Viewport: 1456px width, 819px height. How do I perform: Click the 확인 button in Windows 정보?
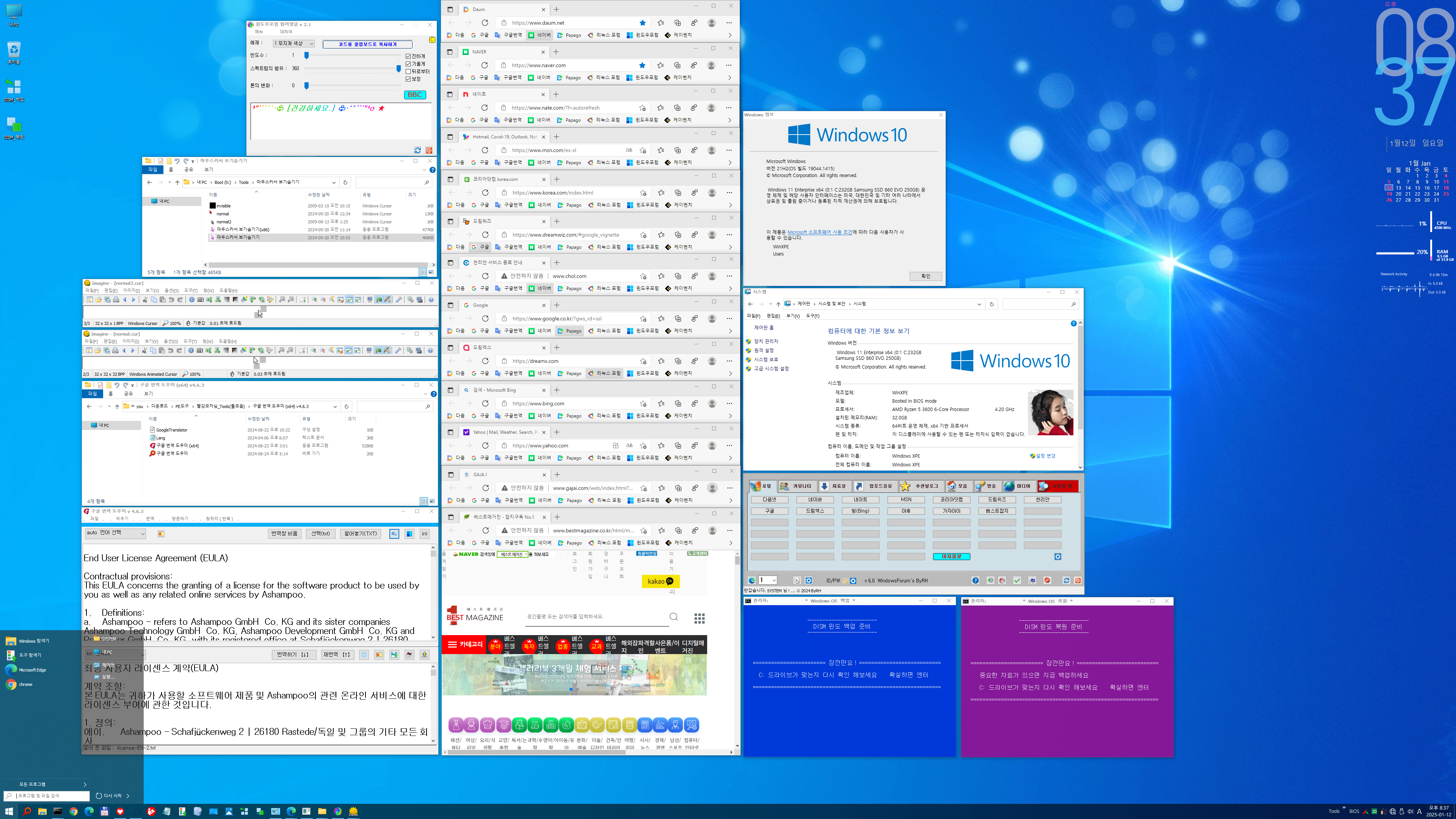[925, 276]
